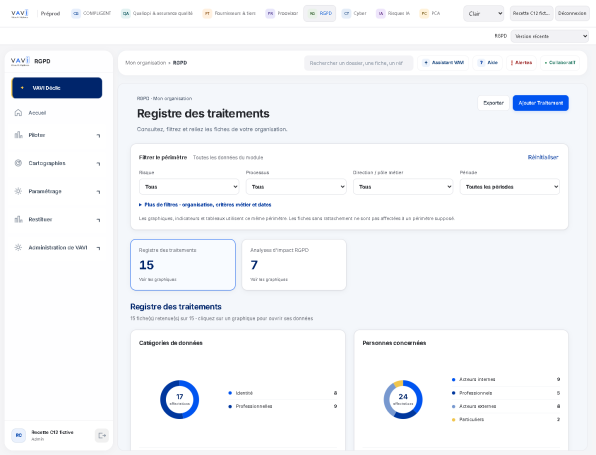Click the blue dot next to Identité
This screenshot has width=596, height=455.
point(230,393)
